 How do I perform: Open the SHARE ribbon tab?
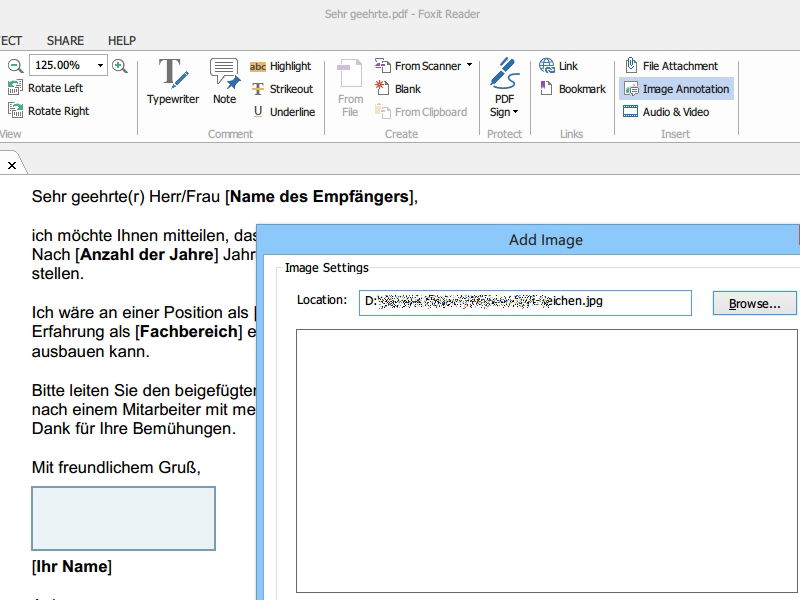click(65, 40)
